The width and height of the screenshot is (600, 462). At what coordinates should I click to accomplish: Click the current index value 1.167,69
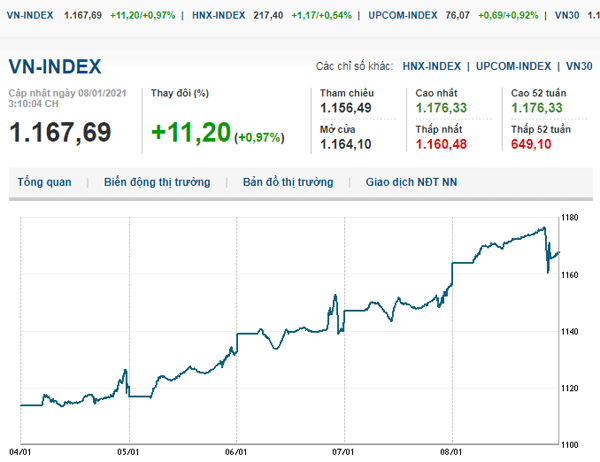point(60,132)
